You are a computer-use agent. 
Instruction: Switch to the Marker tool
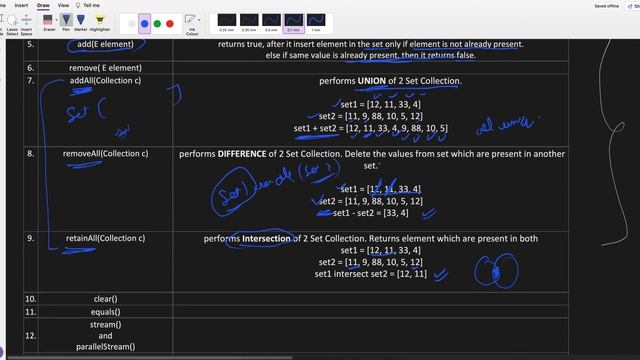[81, 22]
